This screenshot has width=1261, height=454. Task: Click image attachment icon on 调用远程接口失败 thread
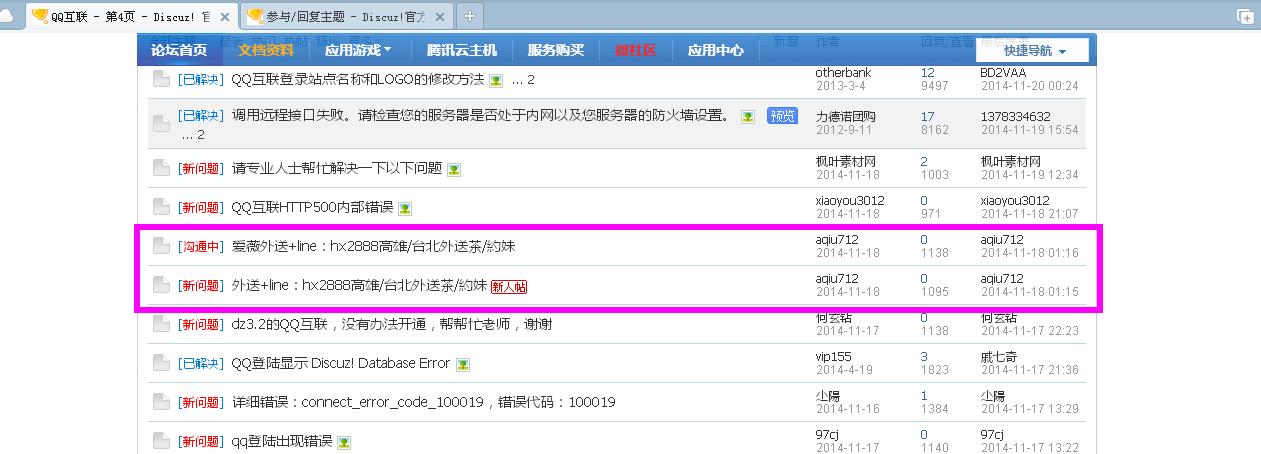tap(748, 117)
